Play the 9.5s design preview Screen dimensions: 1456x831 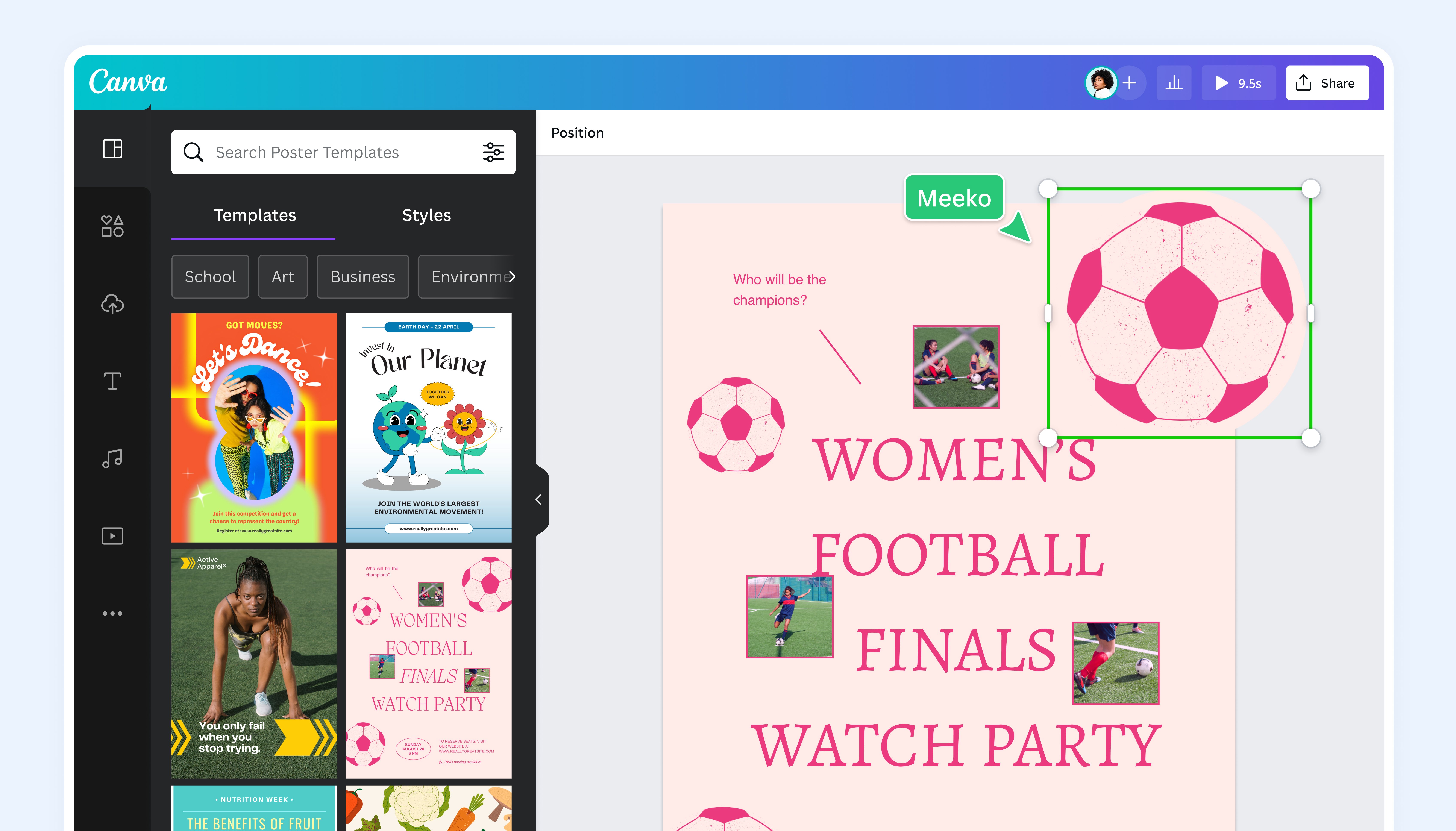[1239, 83]
